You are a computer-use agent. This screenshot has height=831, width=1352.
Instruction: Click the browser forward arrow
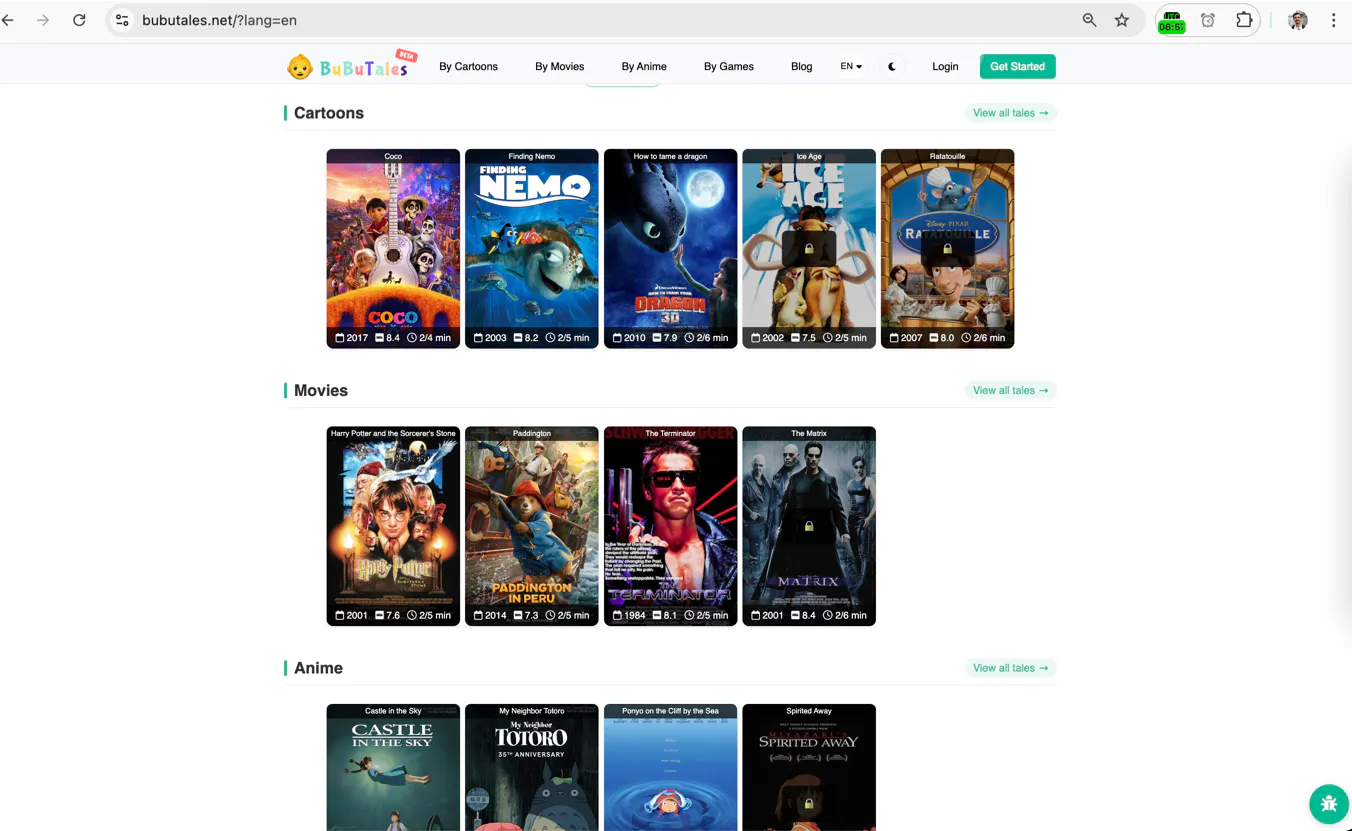click(x=43, y=20)
